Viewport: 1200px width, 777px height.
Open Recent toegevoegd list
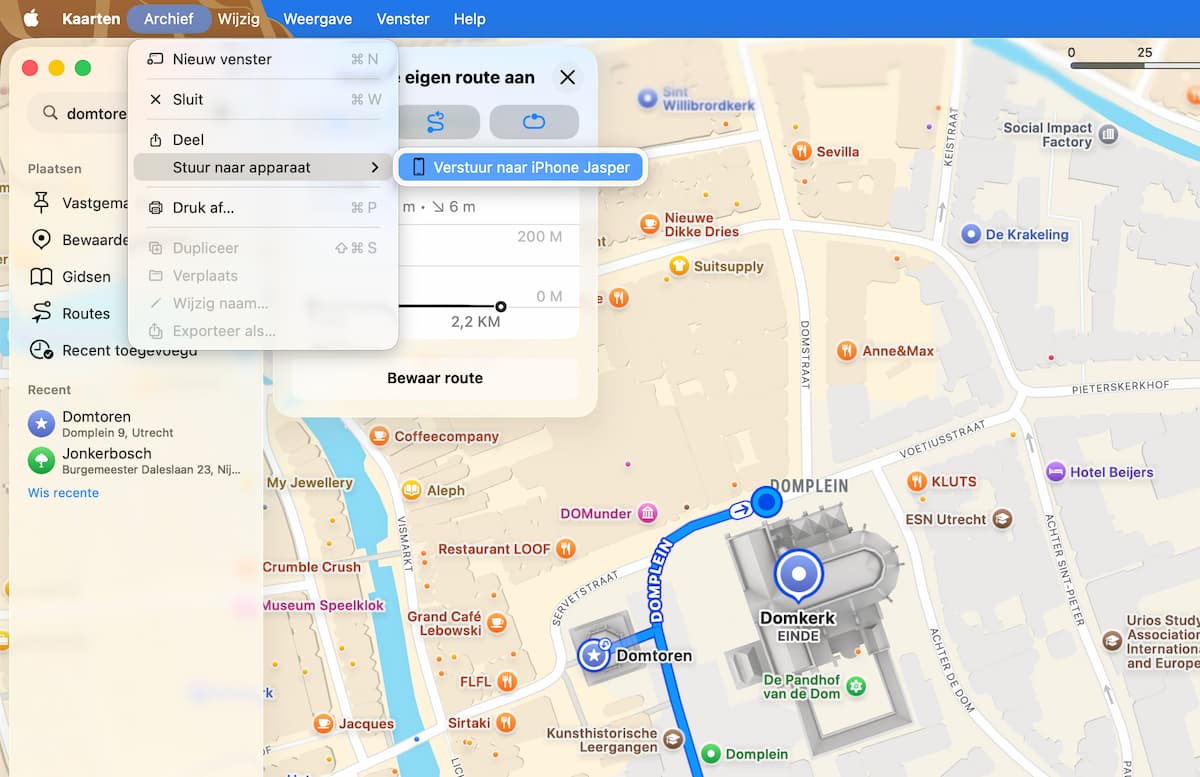(113, 351)
